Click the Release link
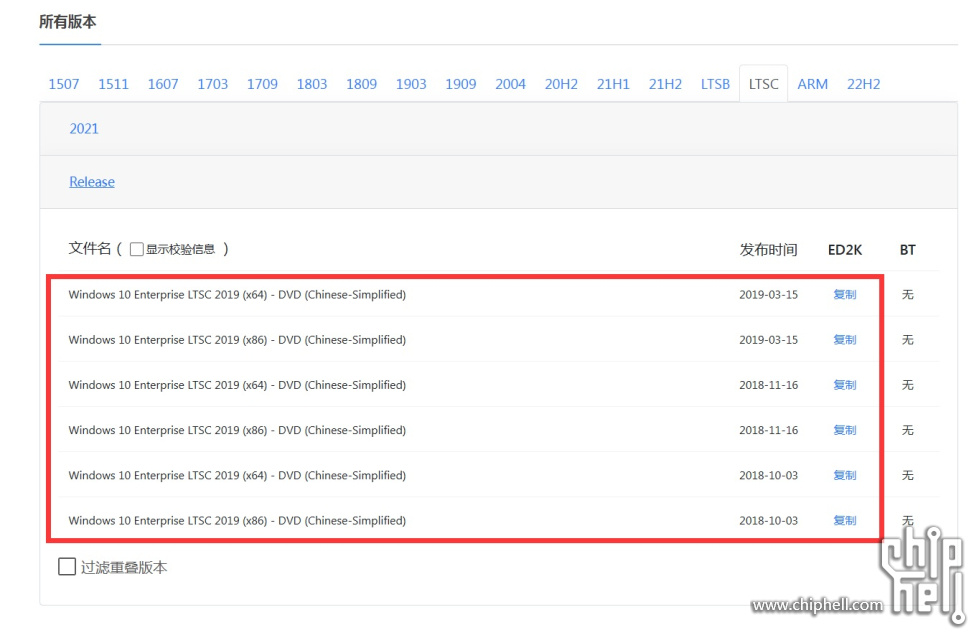 coord(92,182)
